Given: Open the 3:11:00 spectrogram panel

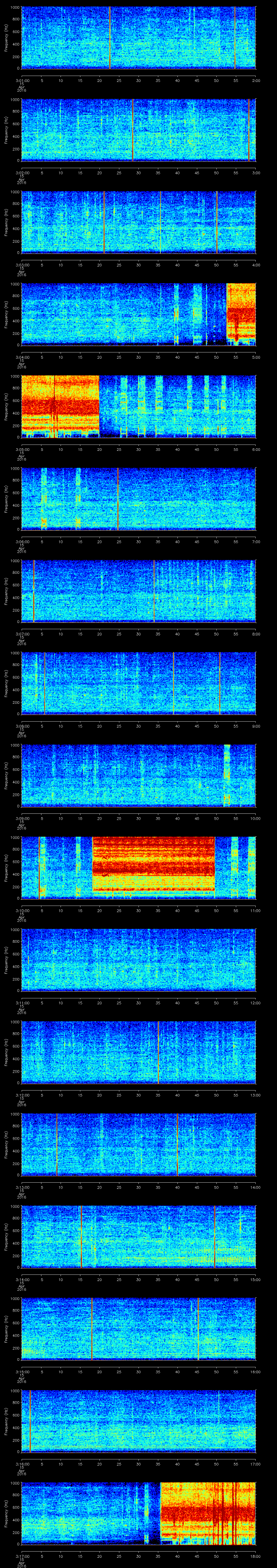Looking at the screenshot, I should [139, 960].
